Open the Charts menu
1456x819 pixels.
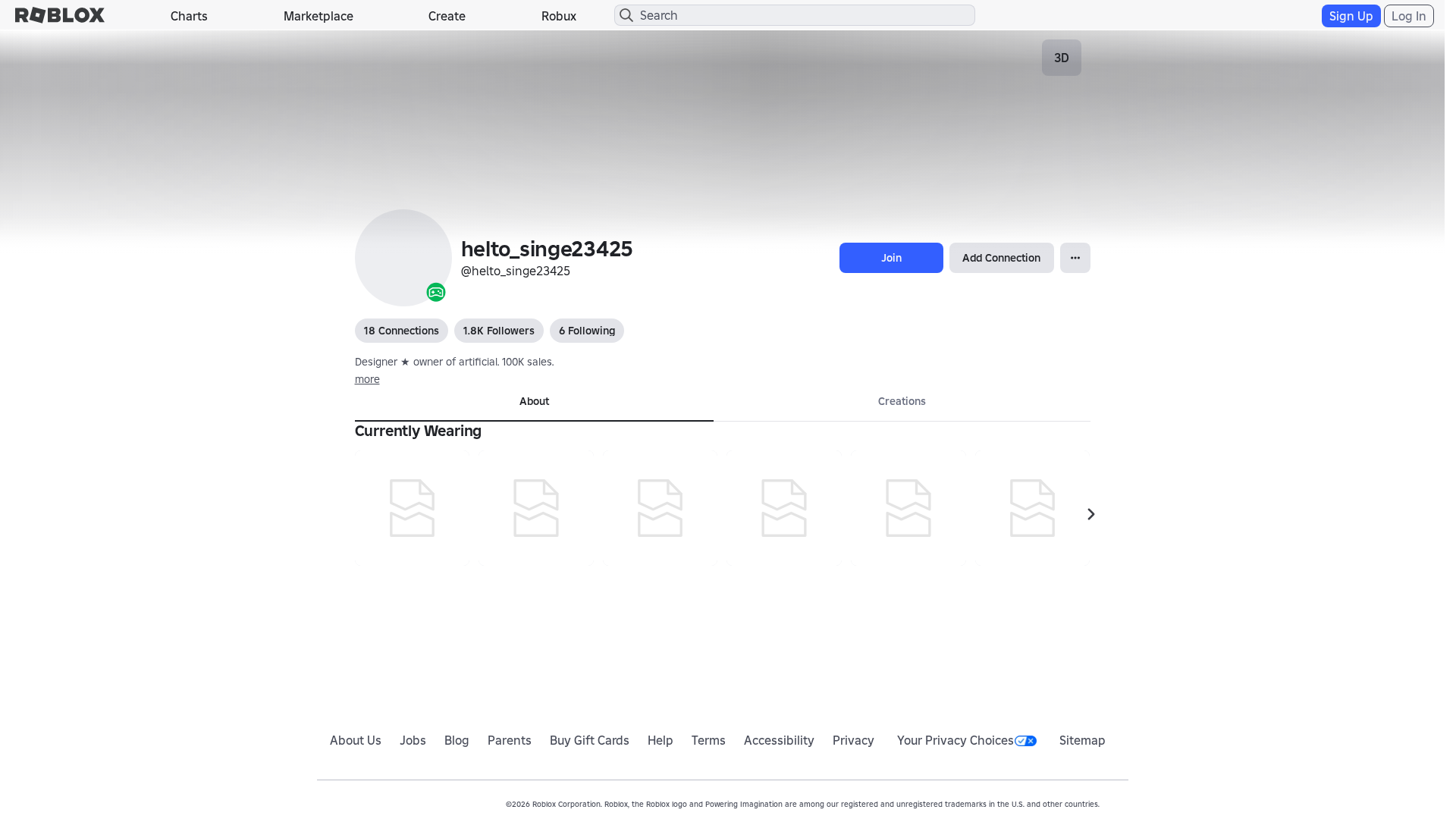(189, 16)
